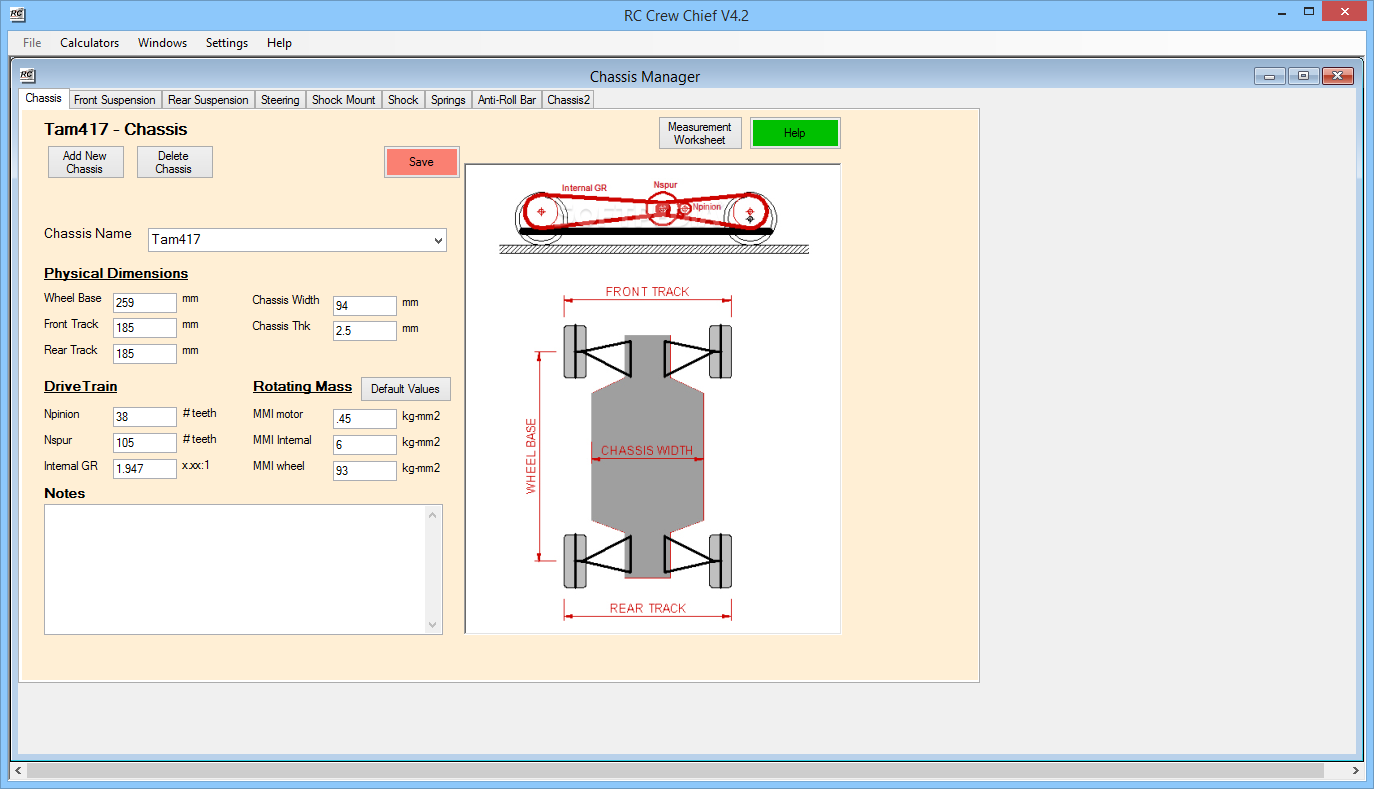Switch to the Steering tab
This screenshot has height=789, width=1374.
point(280,100)
